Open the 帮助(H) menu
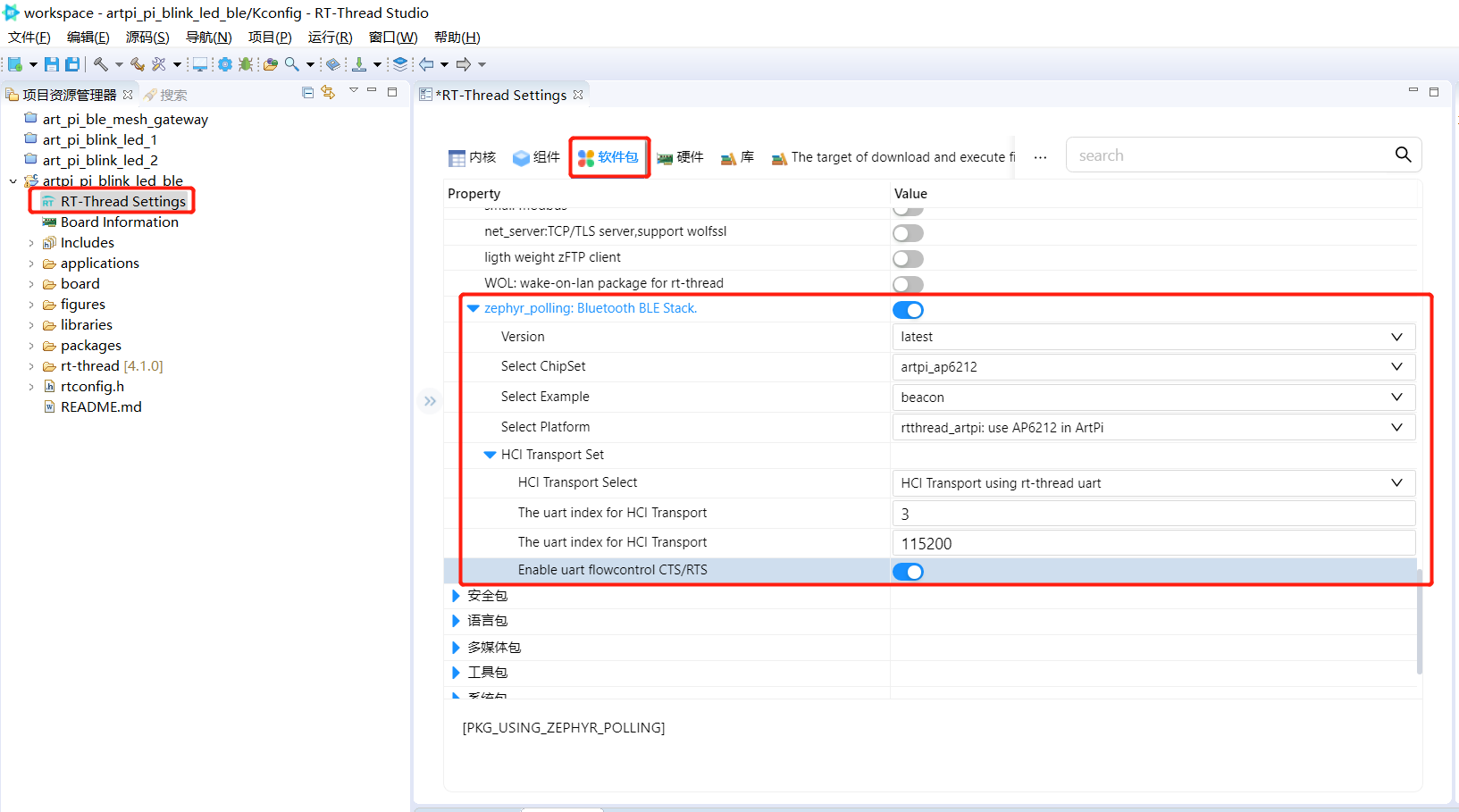This screenshot has height=812, width=1459. tap(457, 37)
